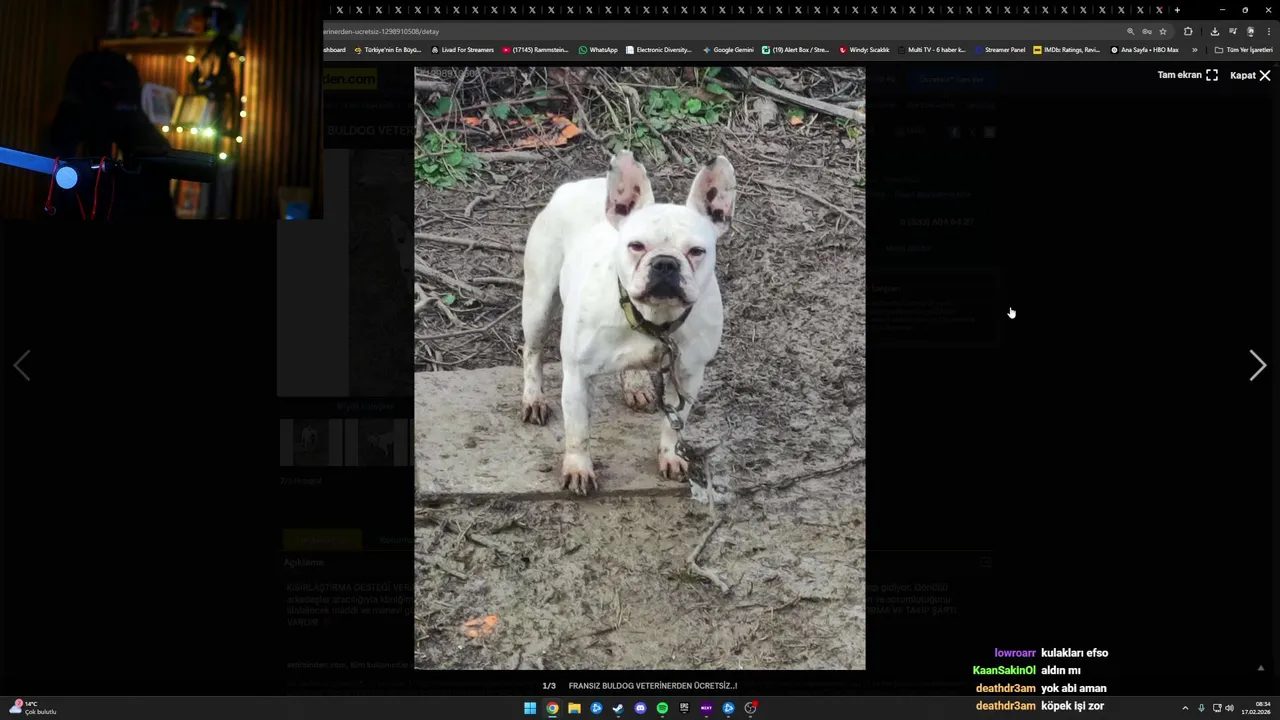Image resolution: width=1280 pixels, height=720 pixels.
Task: Show hidden system tray icons
Action: pyautogui.click(x=1185, y=708)
